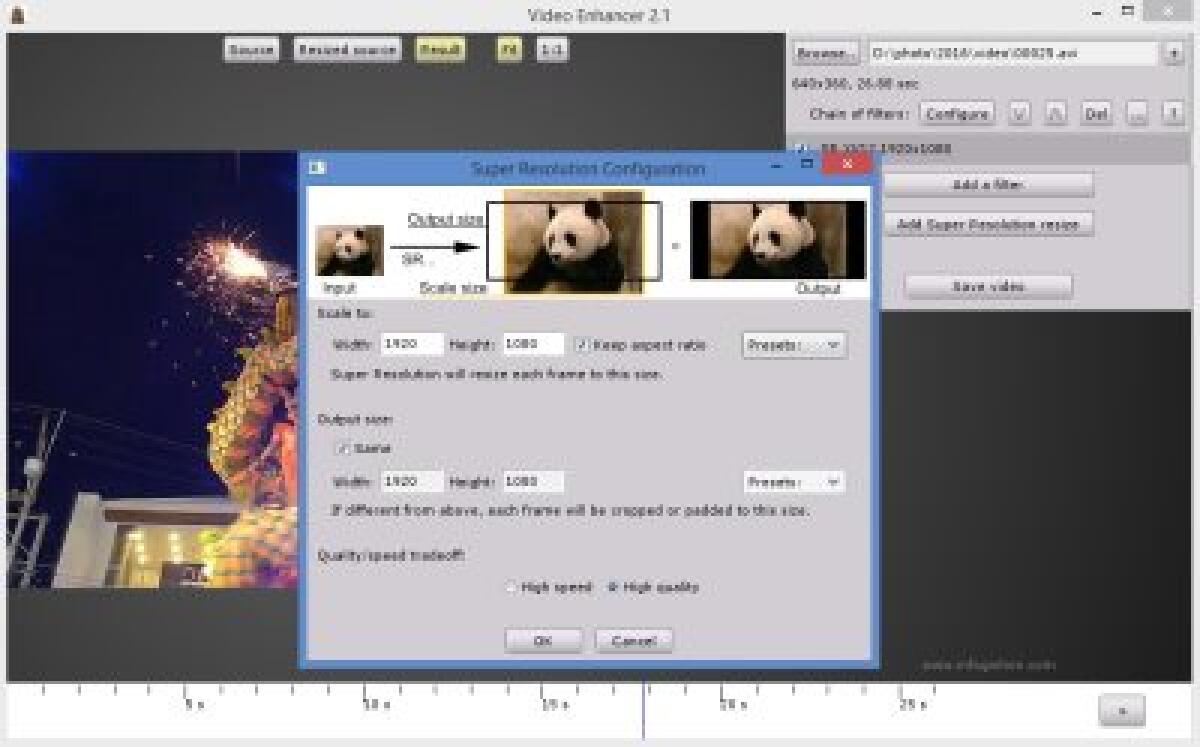Select the Fit zoom view button
Screen dimensions: 1200x747
click(x=511, y=49)
